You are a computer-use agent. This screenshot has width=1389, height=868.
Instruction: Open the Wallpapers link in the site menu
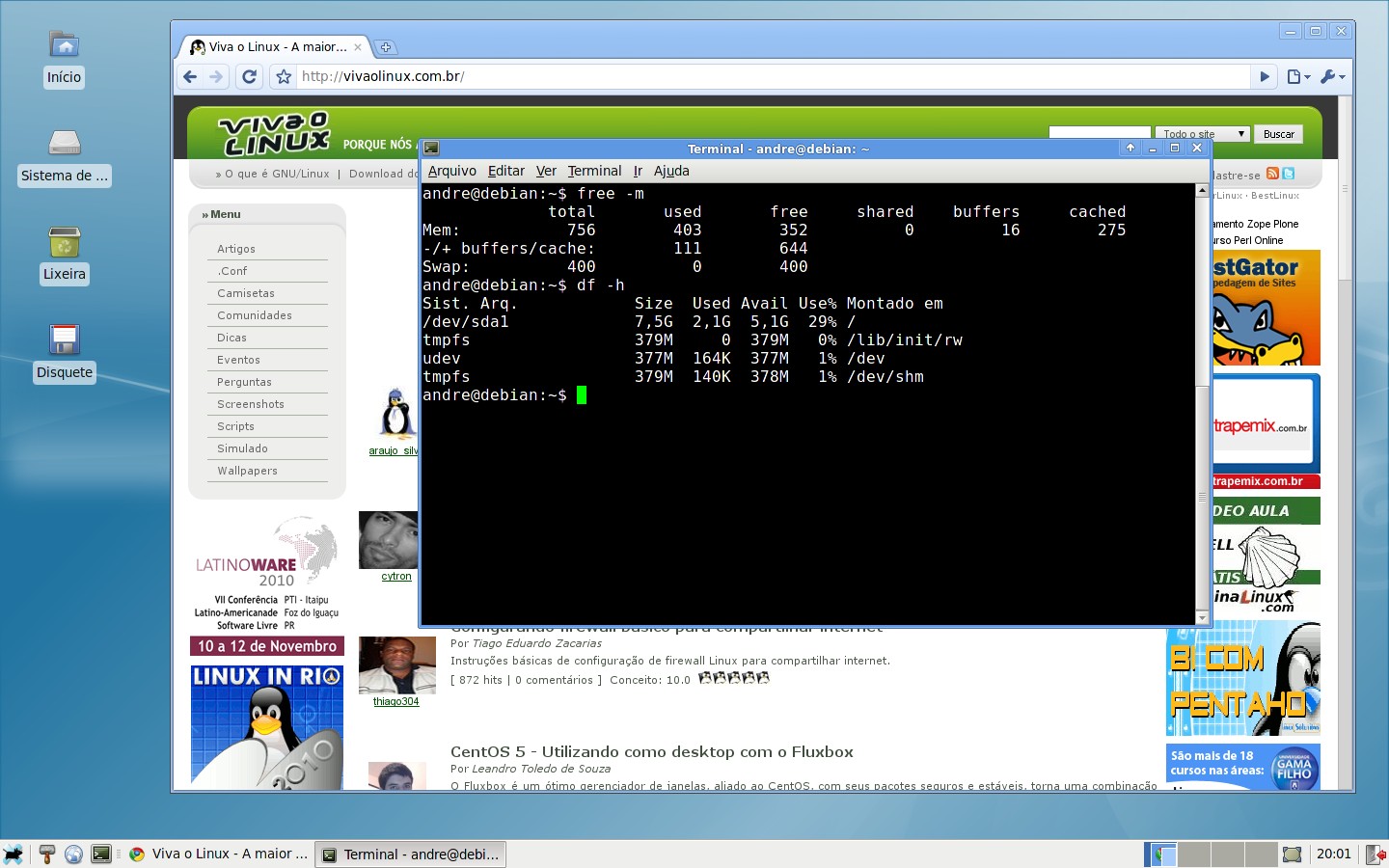point(247,471)
